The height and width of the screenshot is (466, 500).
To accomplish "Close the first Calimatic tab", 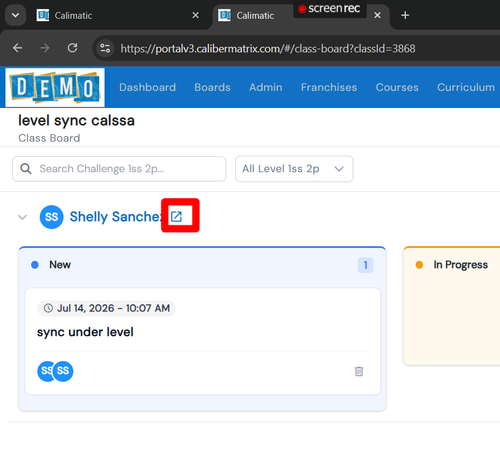I will click(196, 15).
